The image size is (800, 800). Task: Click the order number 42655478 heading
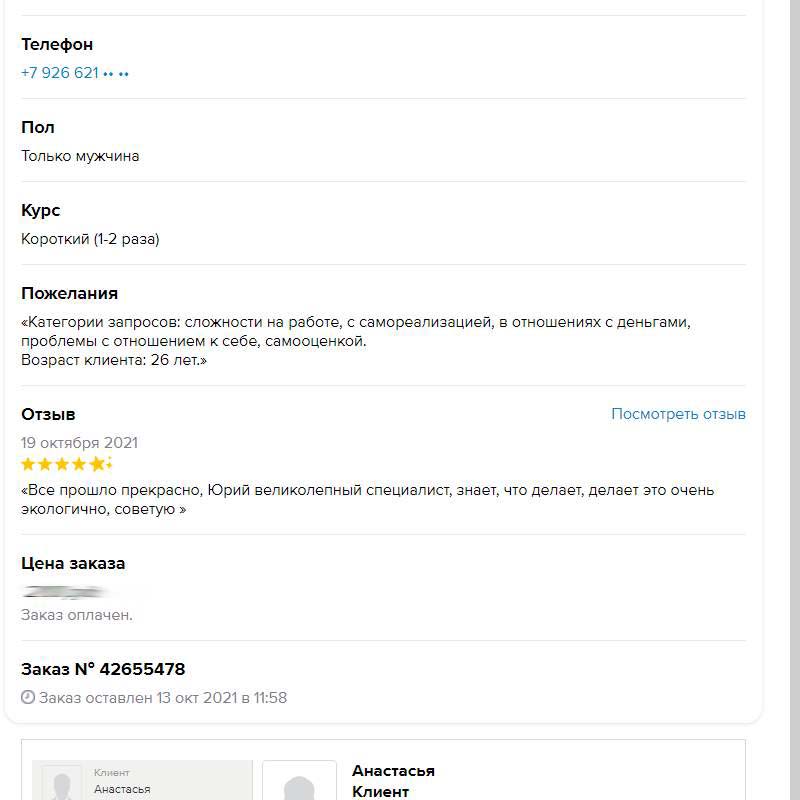pos(103,669)
